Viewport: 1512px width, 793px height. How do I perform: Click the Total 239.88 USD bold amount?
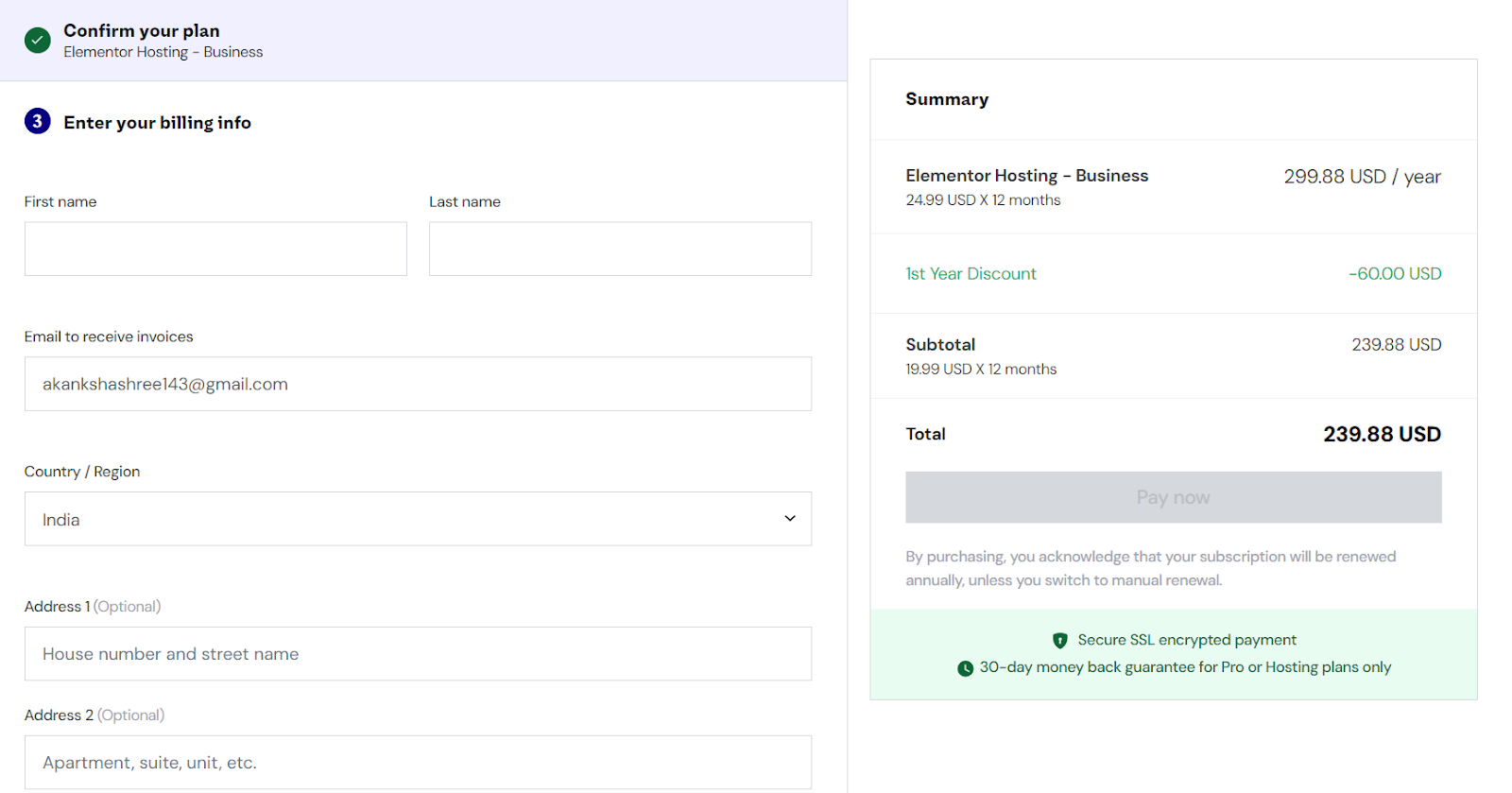(x=1382, y=434)
